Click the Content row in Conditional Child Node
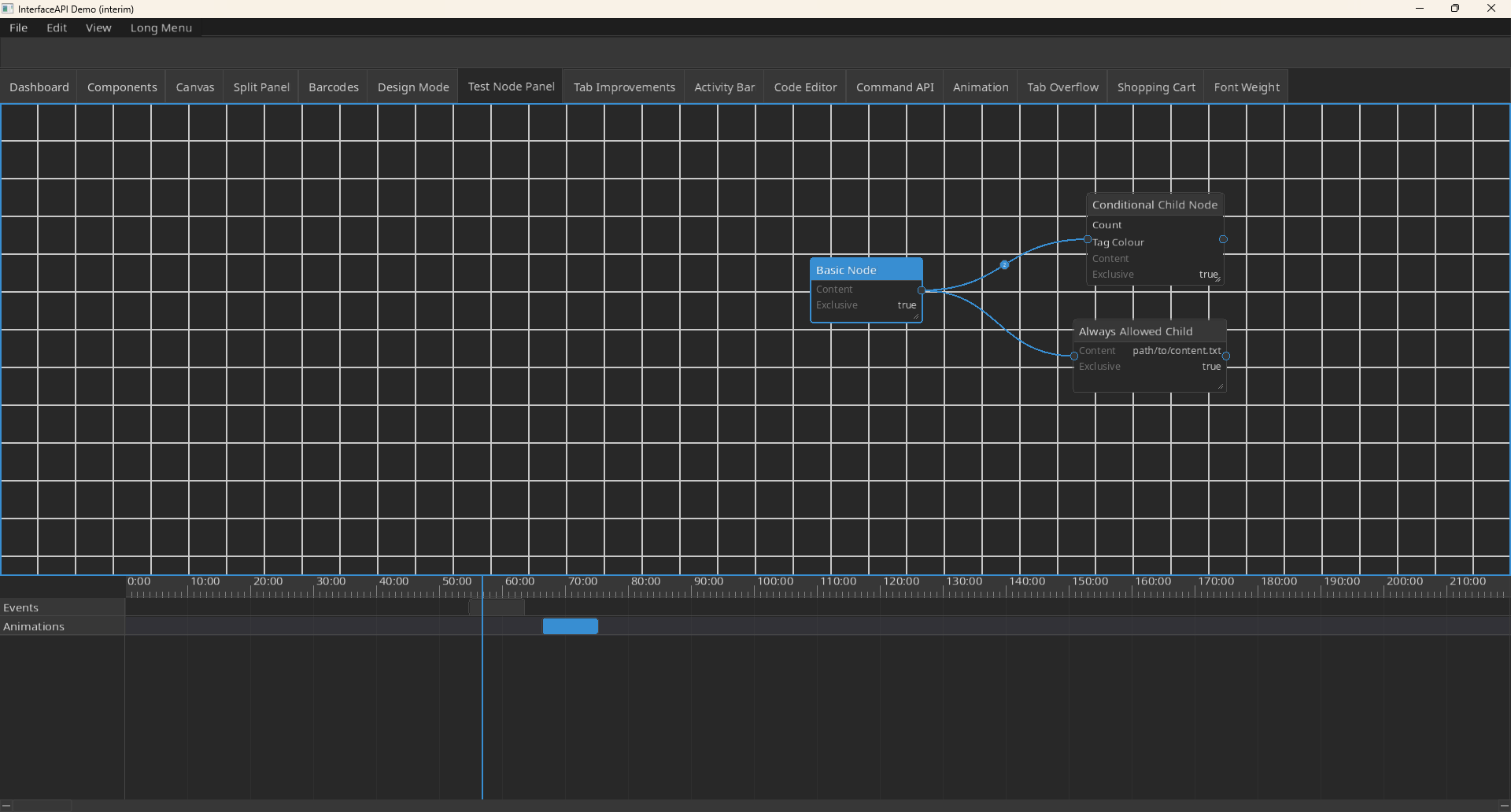The height and width of the screenshot is (812, 1511). pyautogui.click(x=1155, y=259)
